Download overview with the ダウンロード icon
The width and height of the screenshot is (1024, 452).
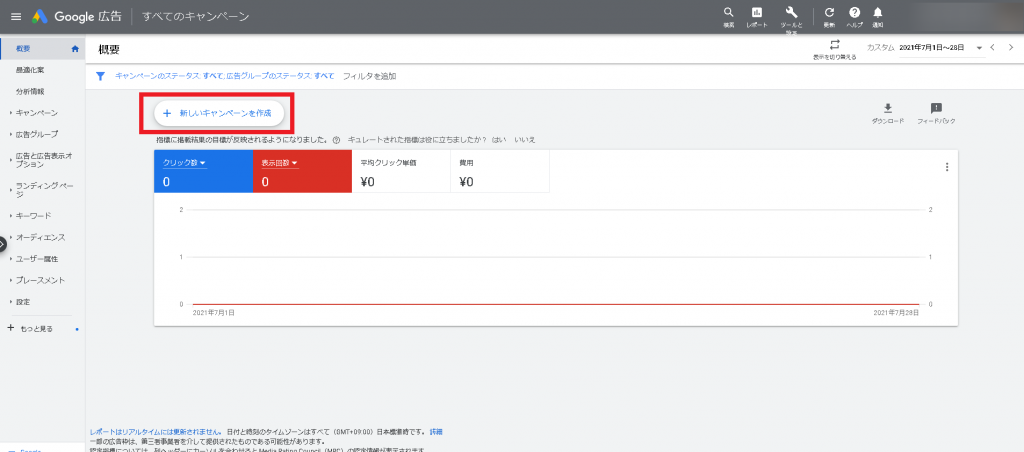click(x=888, y=108)
